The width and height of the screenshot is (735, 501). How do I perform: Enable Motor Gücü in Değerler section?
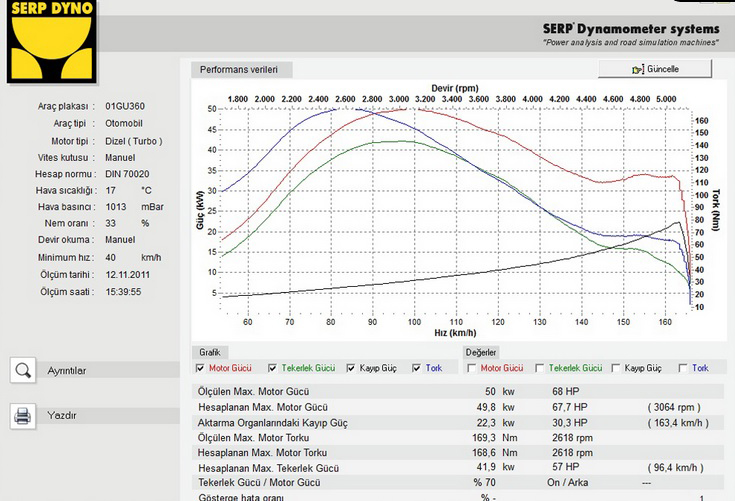[x=472, y=368]
